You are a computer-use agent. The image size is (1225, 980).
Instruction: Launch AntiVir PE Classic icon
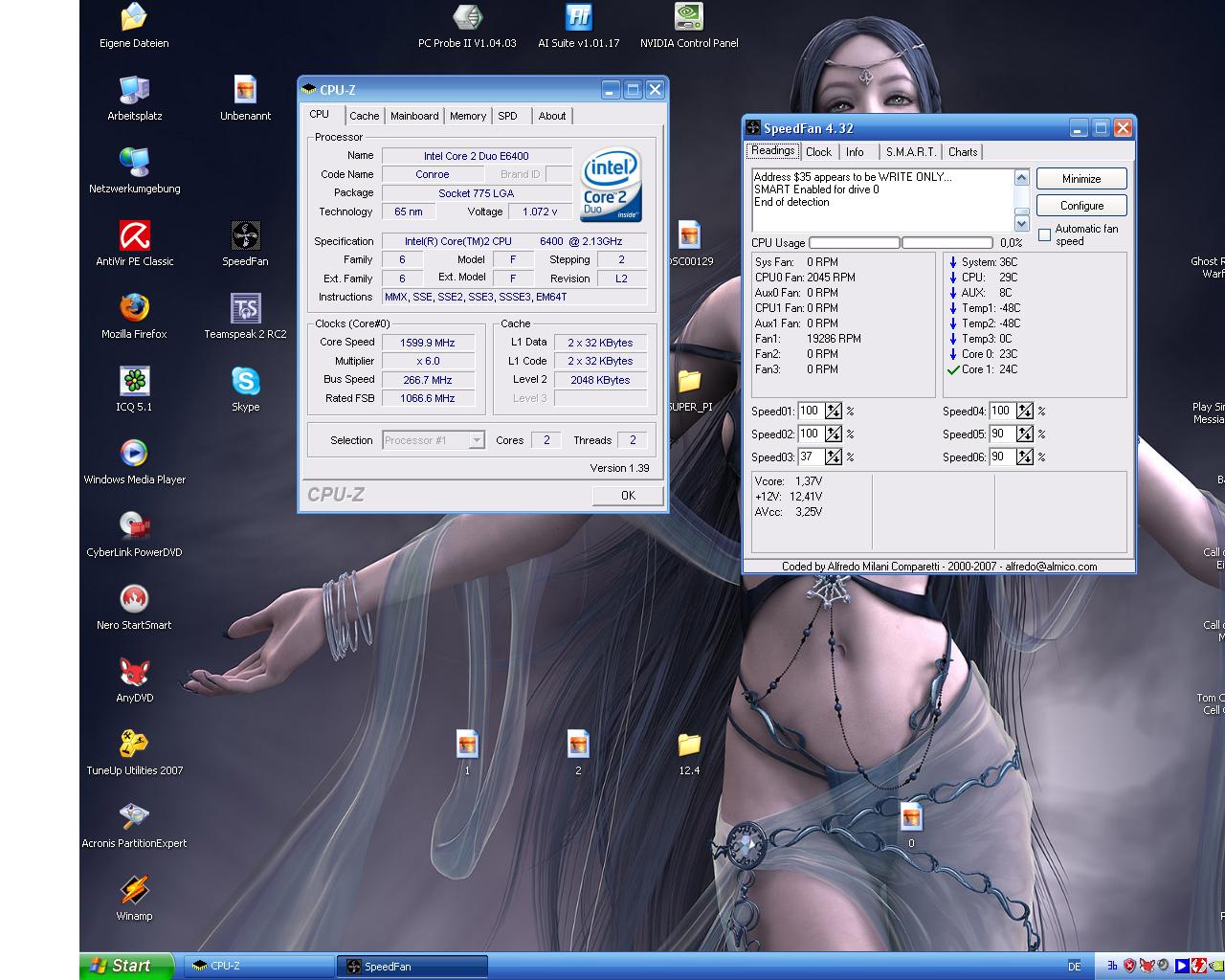click(134, 244)
